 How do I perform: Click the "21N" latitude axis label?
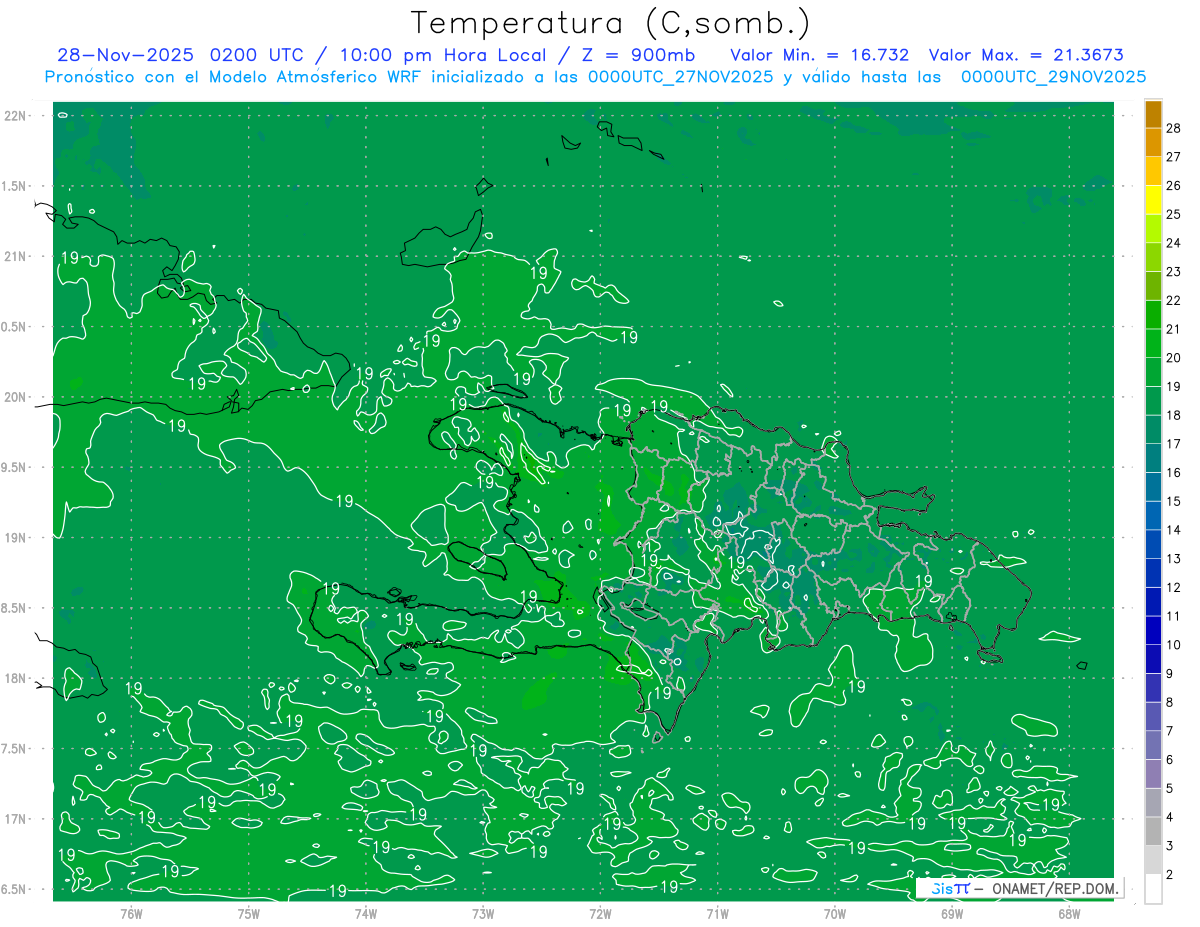(16, 257)
